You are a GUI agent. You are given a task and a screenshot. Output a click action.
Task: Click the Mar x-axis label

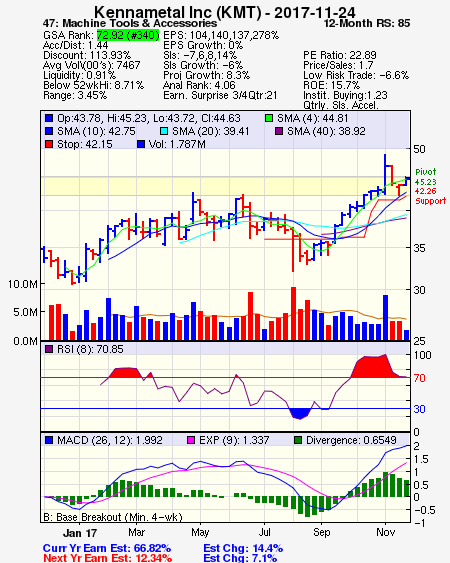136,532
